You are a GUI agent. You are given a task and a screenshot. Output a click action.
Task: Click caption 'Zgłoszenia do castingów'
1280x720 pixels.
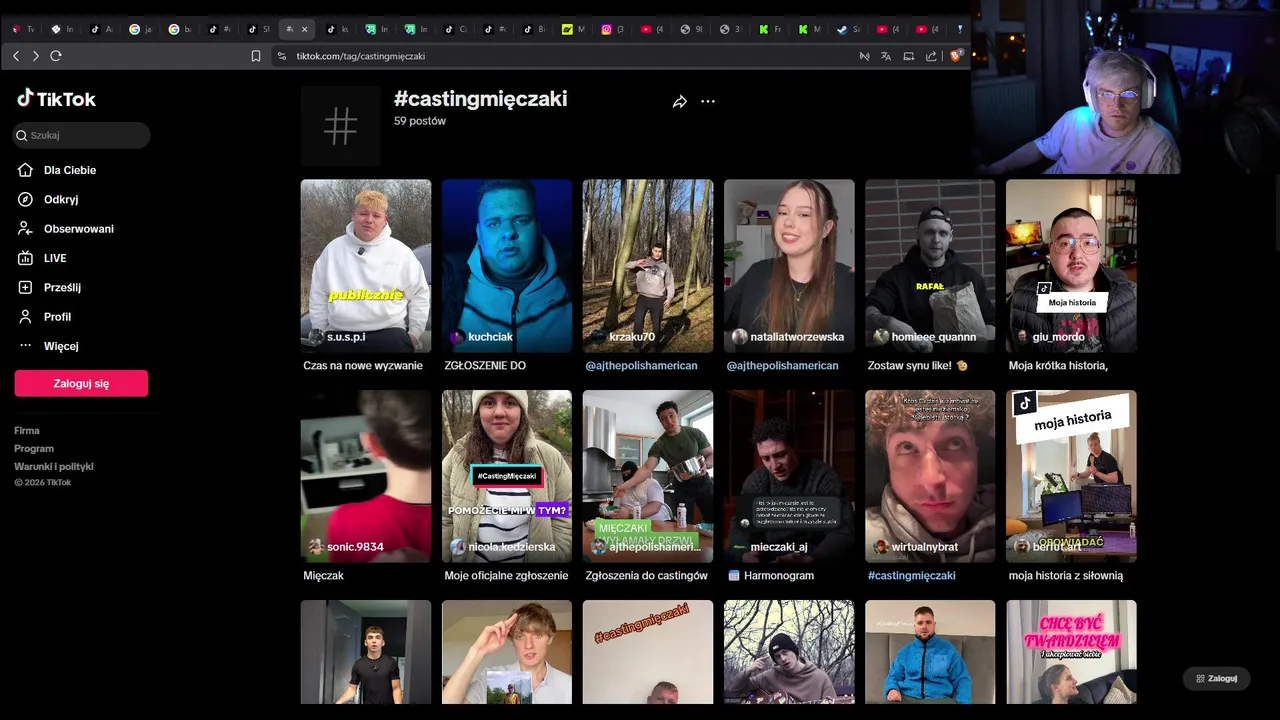(x=646, y=576)
